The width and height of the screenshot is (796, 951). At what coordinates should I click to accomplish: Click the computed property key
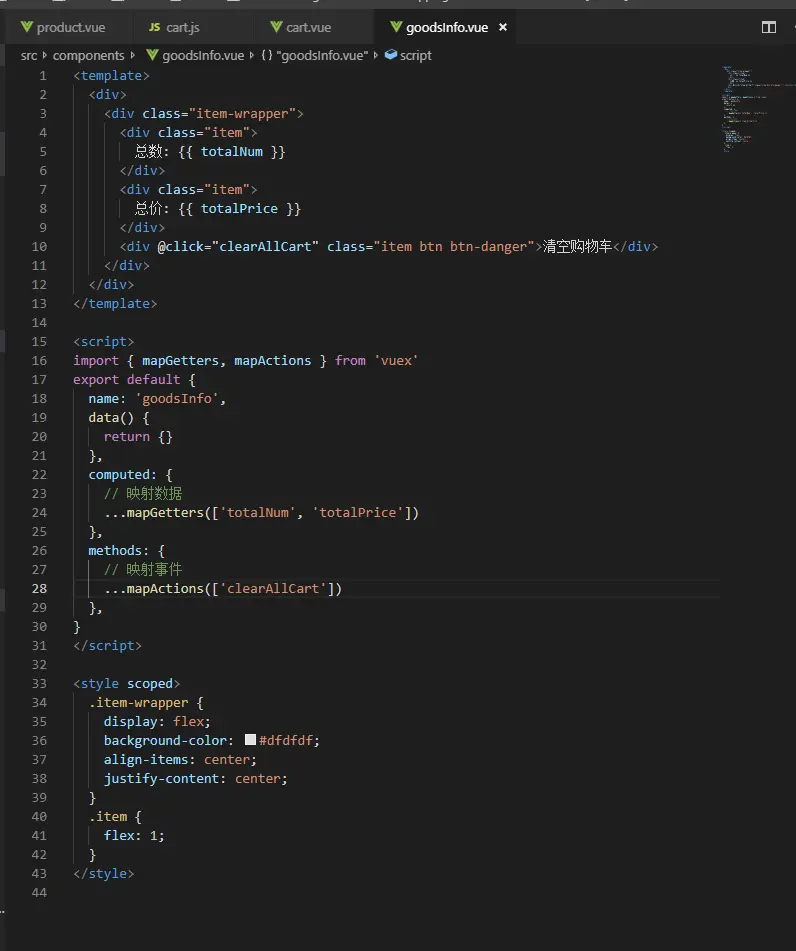[x=119, y=474]
